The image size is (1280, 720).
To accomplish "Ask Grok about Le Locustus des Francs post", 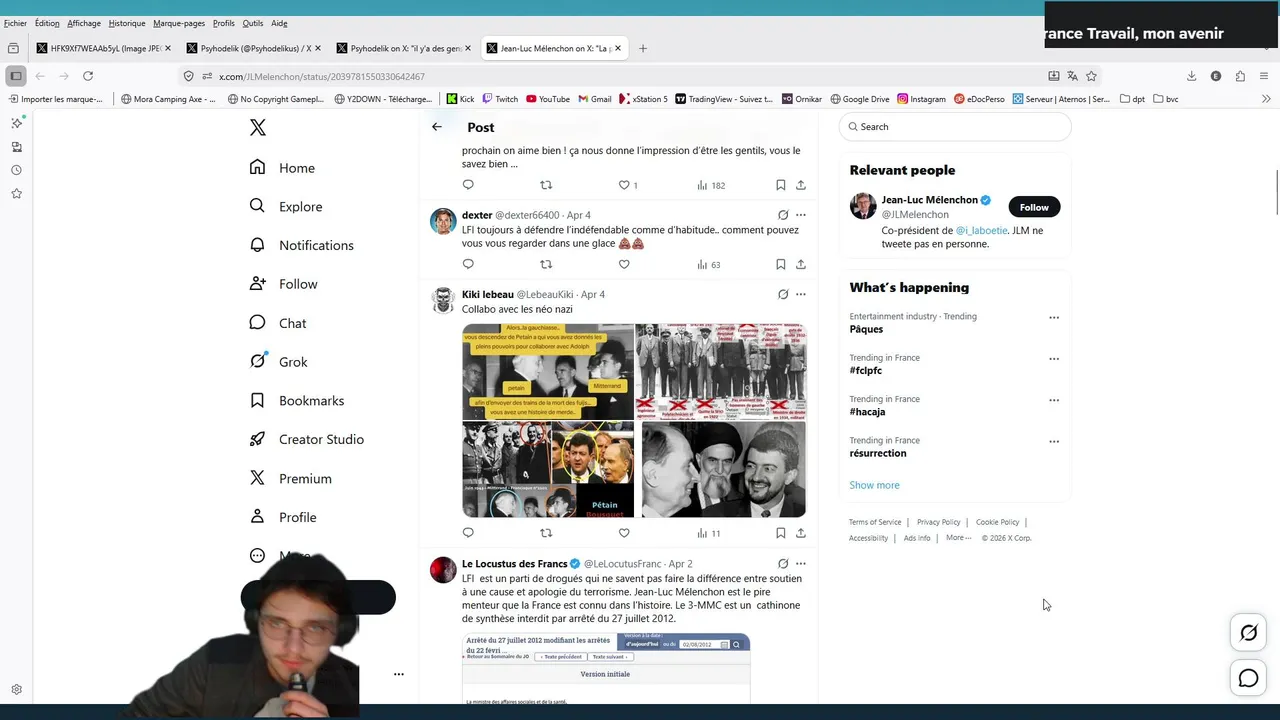I will click(783, 563).
